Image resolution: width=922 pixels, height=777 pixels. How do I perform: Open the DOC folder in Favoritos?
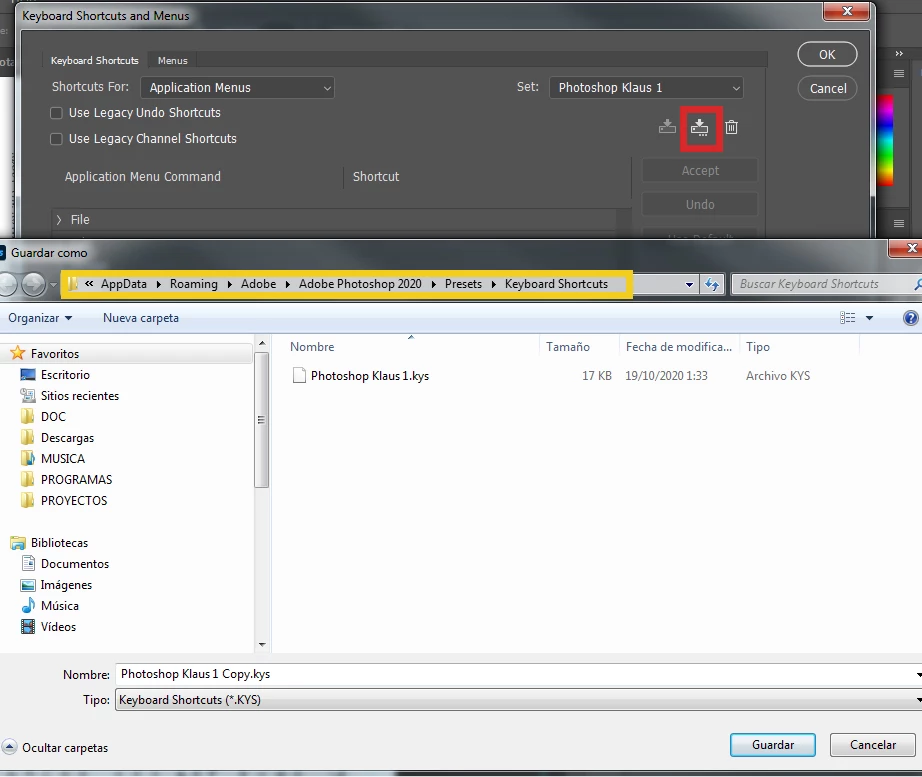(53, 417)
